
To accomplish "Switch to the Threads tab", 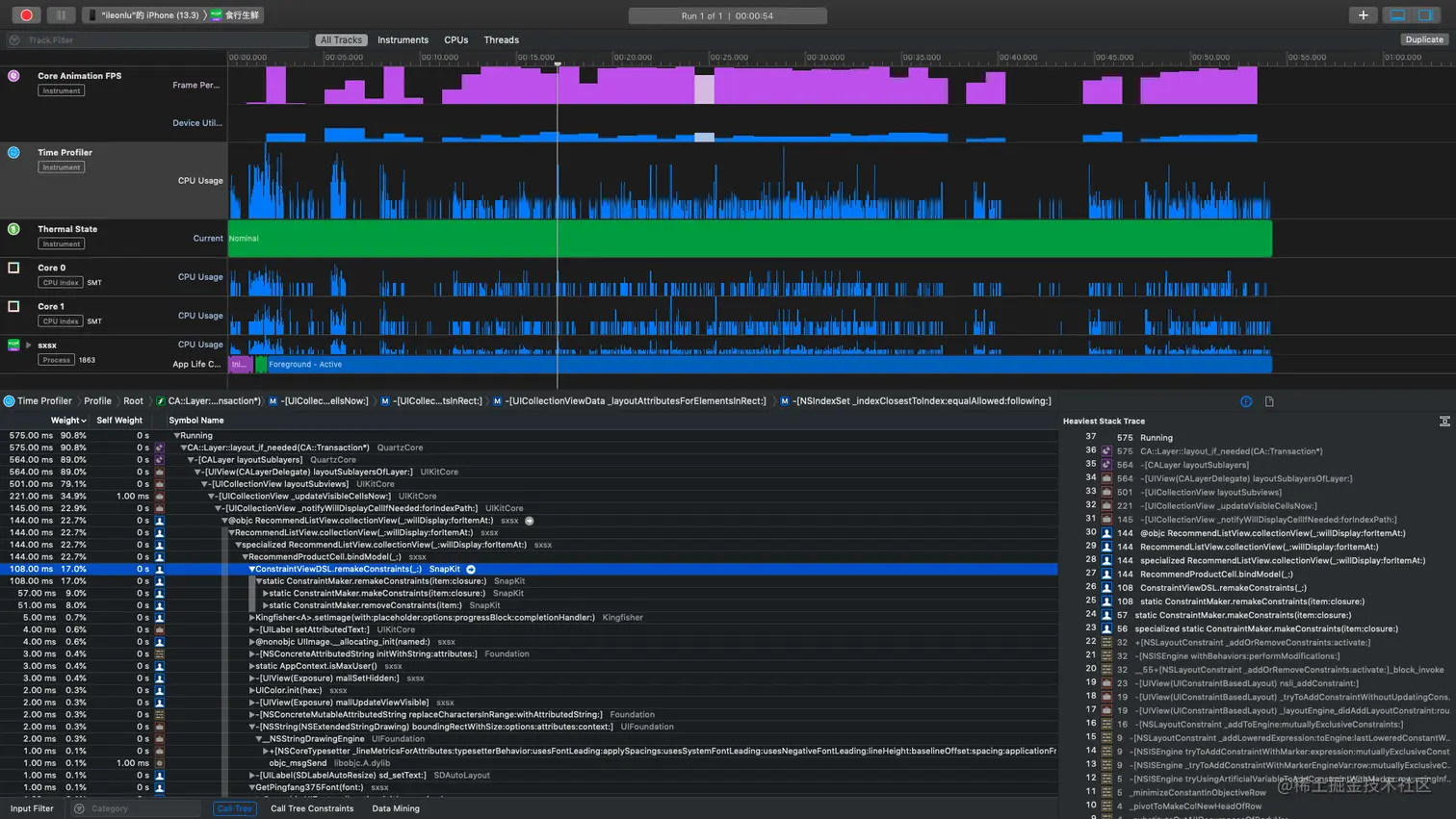I will point(501,39).
